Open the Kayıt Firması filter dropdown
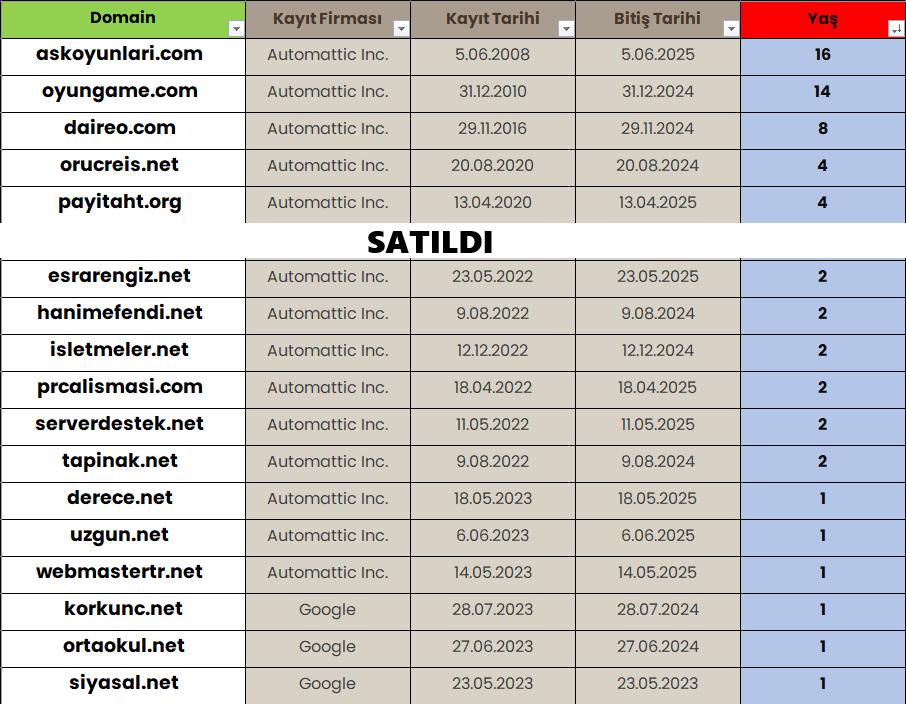906x704 pixels. click(x=401, y=28)
